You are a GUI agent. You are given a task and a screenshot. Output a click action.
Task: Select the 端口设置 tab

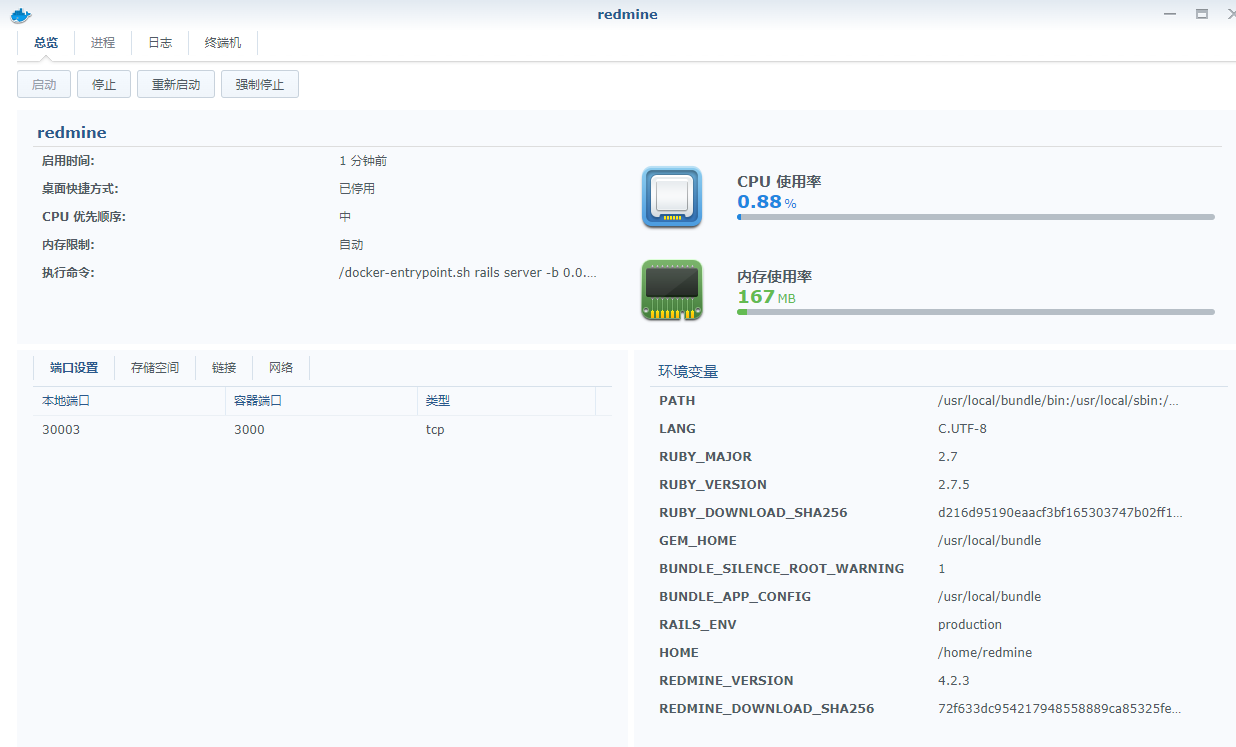pos(74,368)
